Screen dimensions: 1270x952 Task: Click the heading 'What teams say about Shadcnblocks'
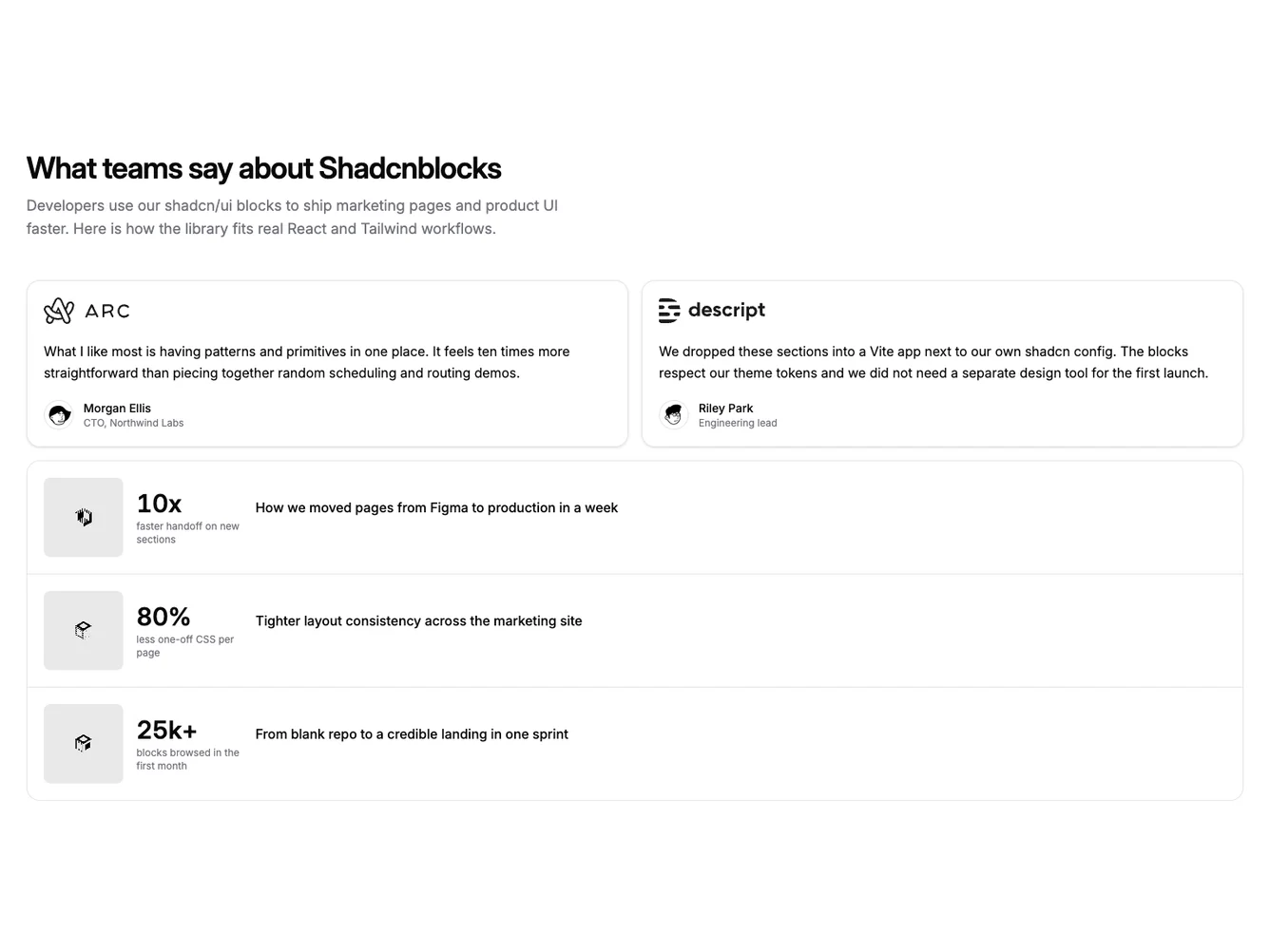tap(263, 168)
